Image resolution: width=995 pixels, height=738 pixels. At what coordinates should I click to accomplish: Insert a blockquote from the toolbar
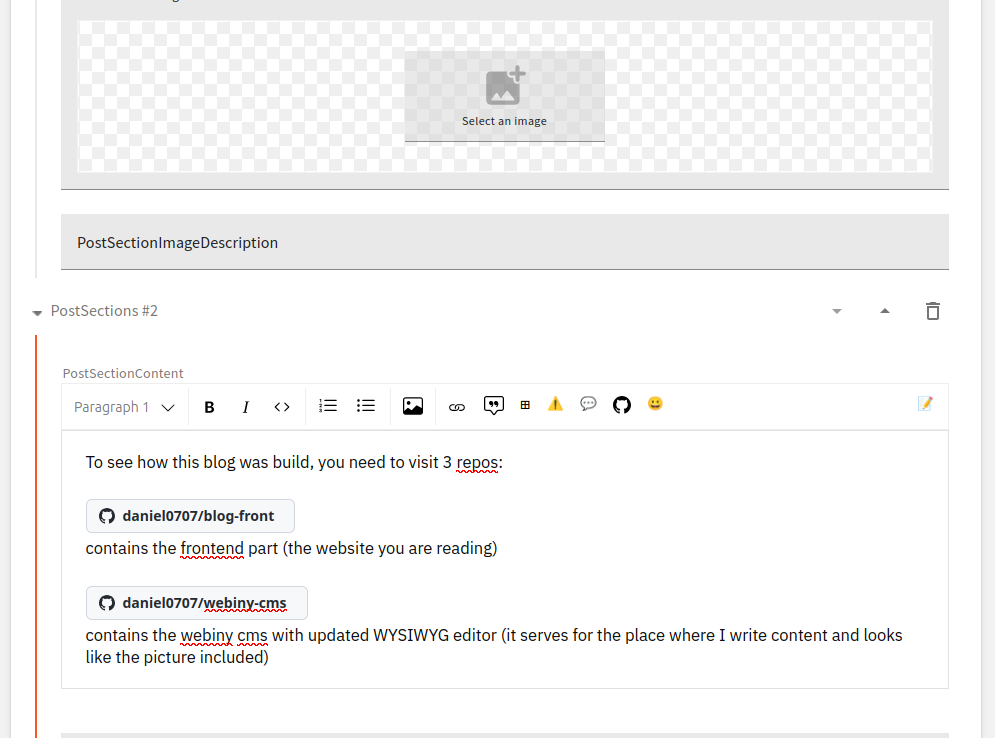493,405
